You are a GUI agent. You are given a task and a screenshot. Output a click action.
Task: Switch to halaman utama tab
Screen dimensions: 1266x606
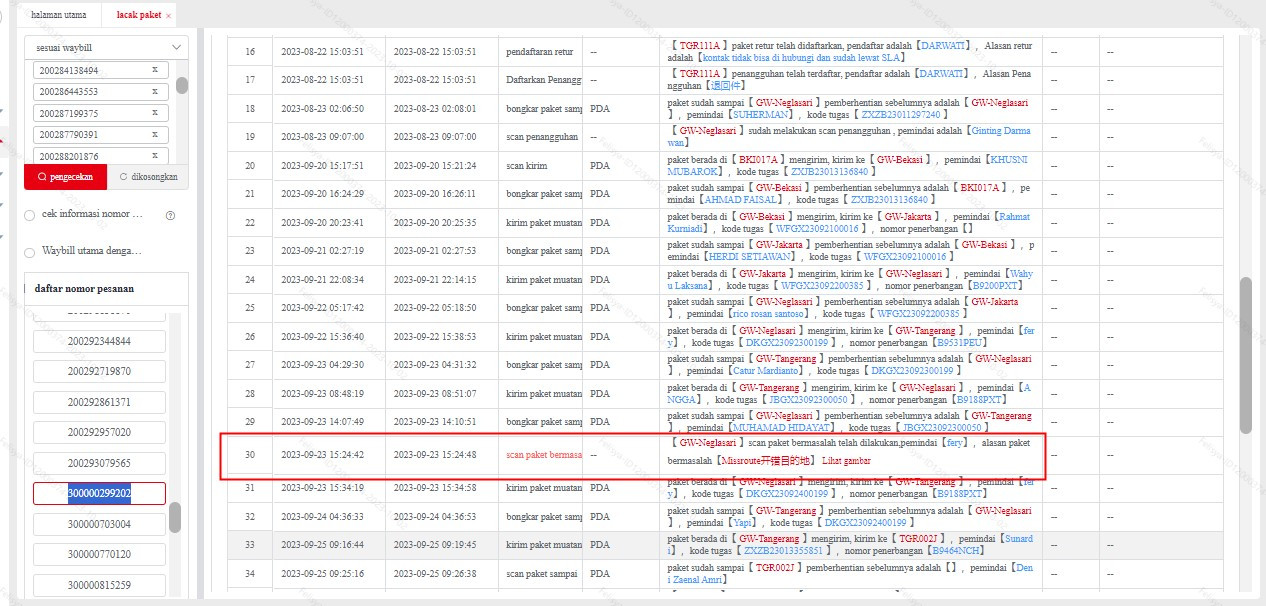(57, 16)
